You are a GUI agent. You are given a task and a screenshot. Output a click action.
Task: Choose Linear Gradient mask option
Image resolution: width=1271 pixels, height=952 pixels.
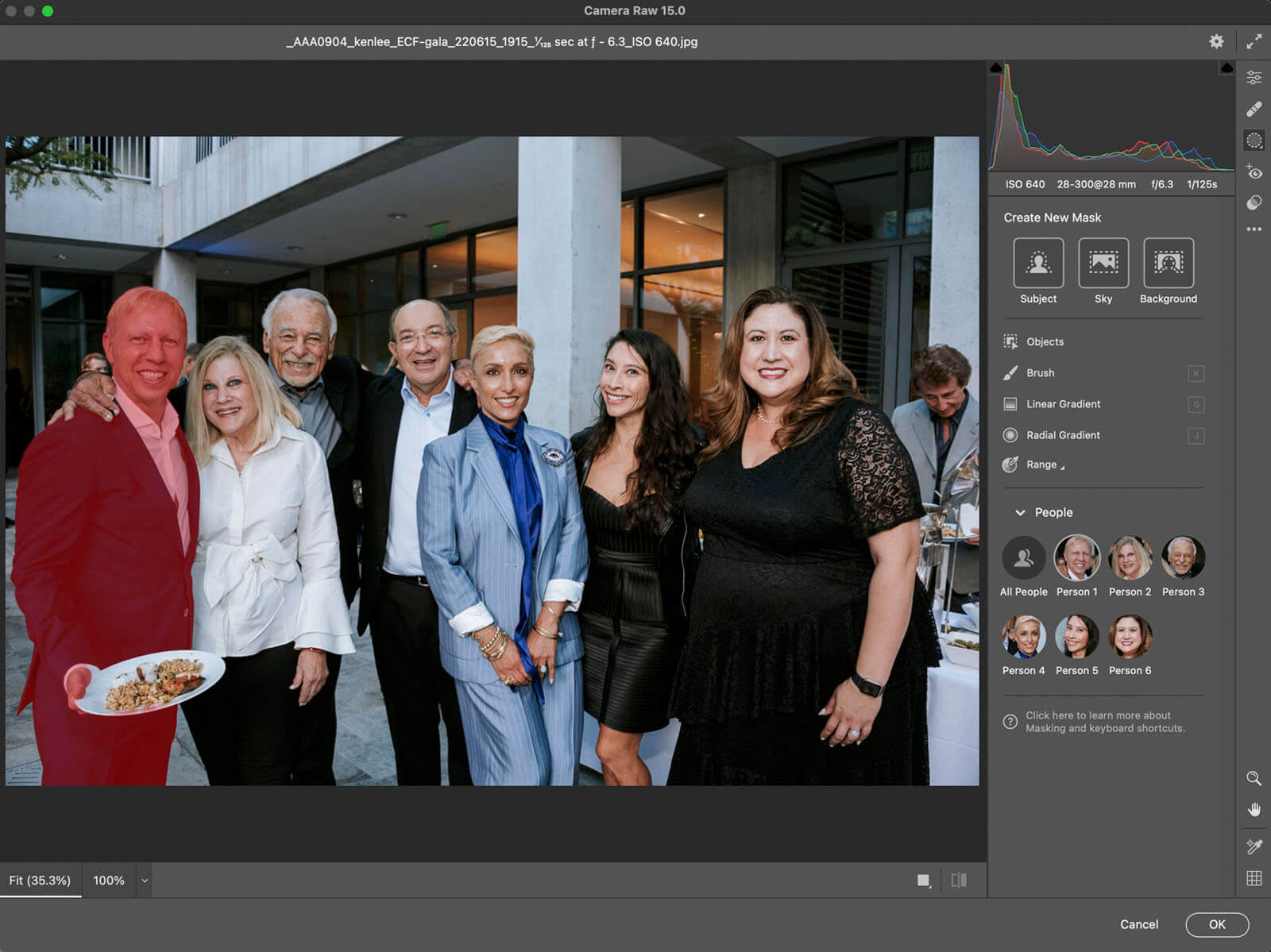pos(1062,404)
